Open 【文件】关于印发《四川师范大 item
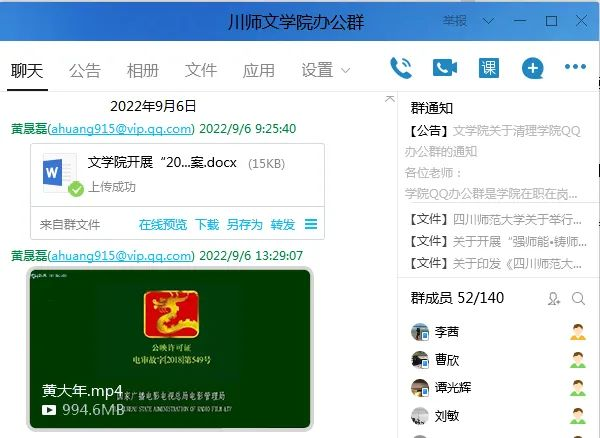 click(x=496, y=263)
